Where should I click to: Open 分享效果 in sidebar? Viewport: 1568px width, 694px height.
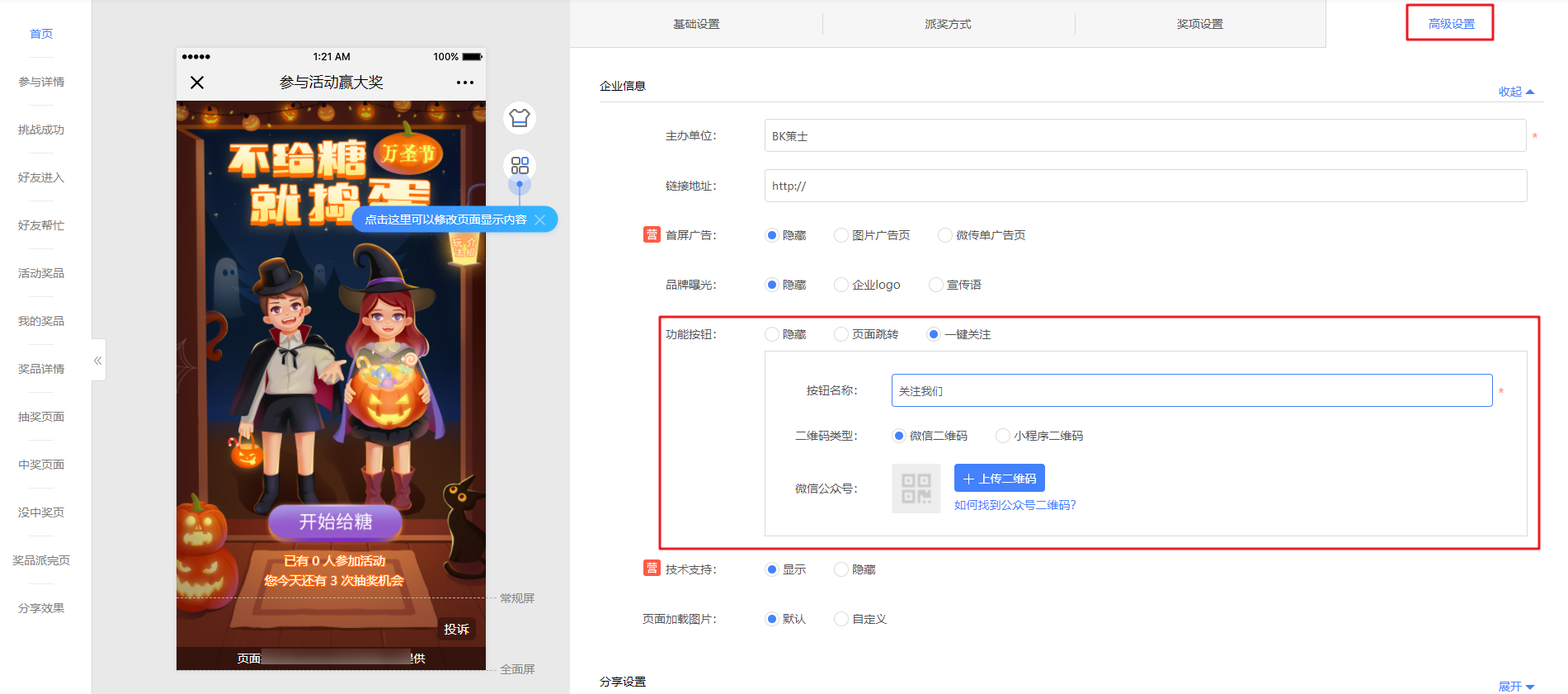click(41, 608)
